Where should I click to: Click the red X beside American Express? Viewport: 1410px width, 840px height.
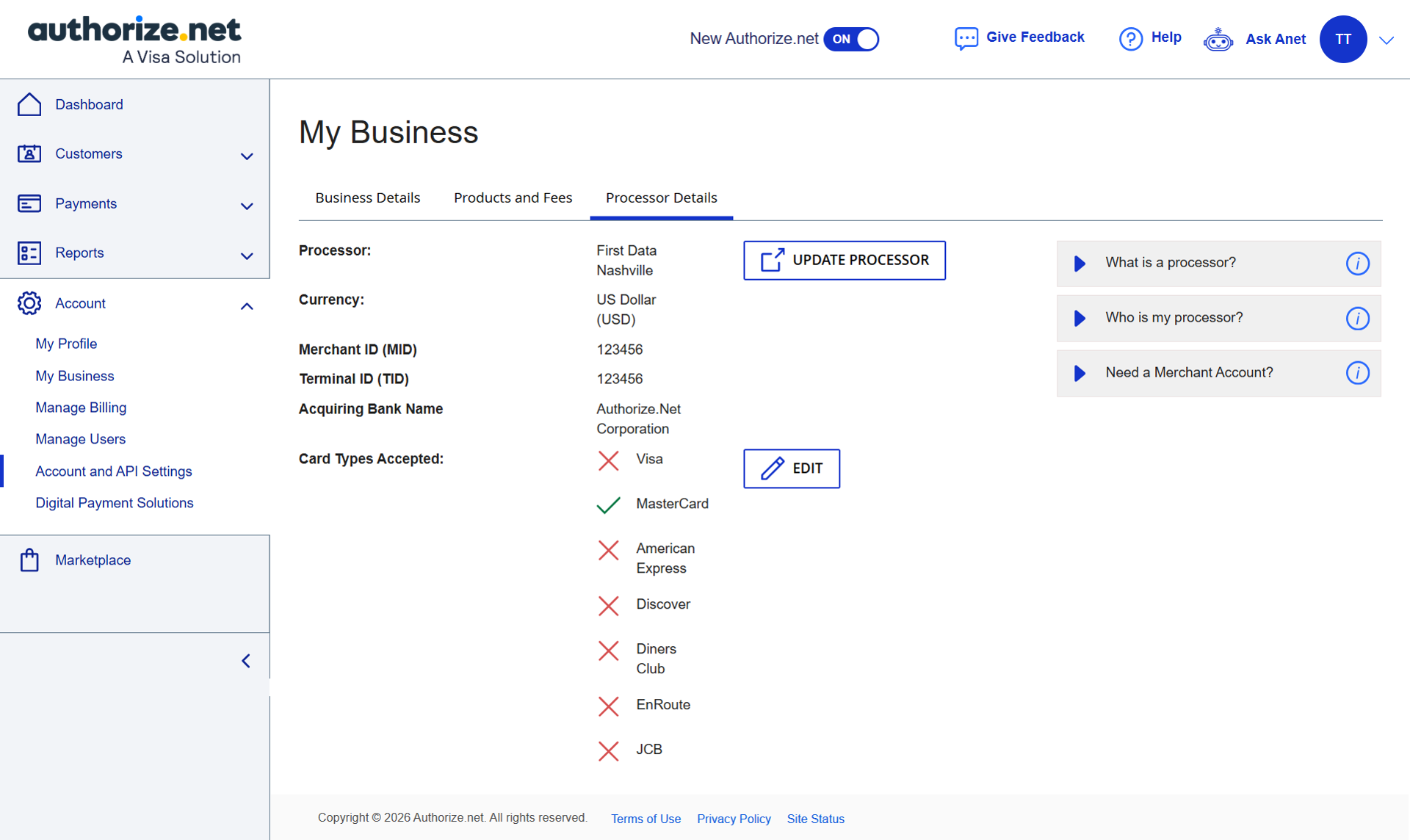click(x=609, y=550)
